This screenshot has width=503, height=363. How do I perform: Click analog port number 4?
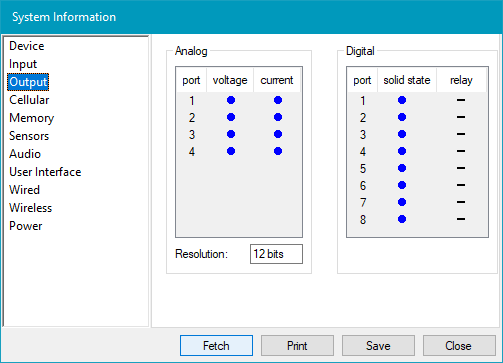point(192,152)
